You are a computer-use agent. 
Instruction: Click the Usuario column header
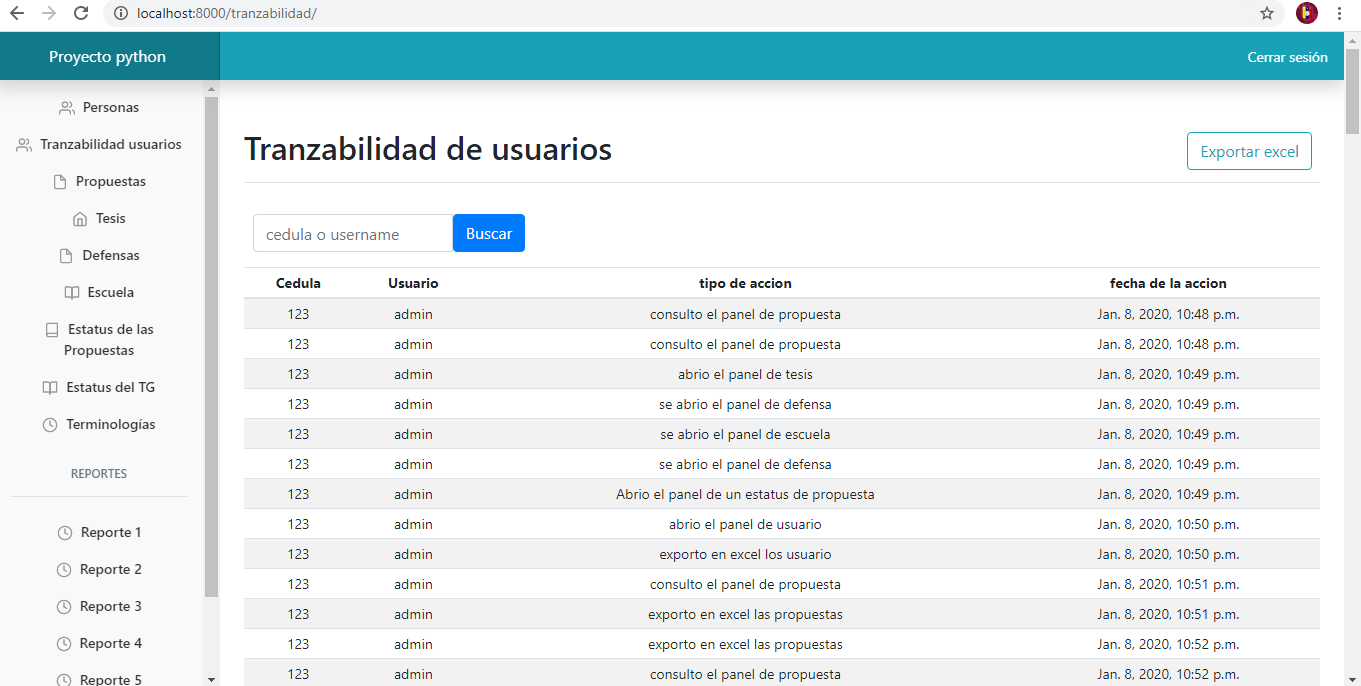coord(413,283)
